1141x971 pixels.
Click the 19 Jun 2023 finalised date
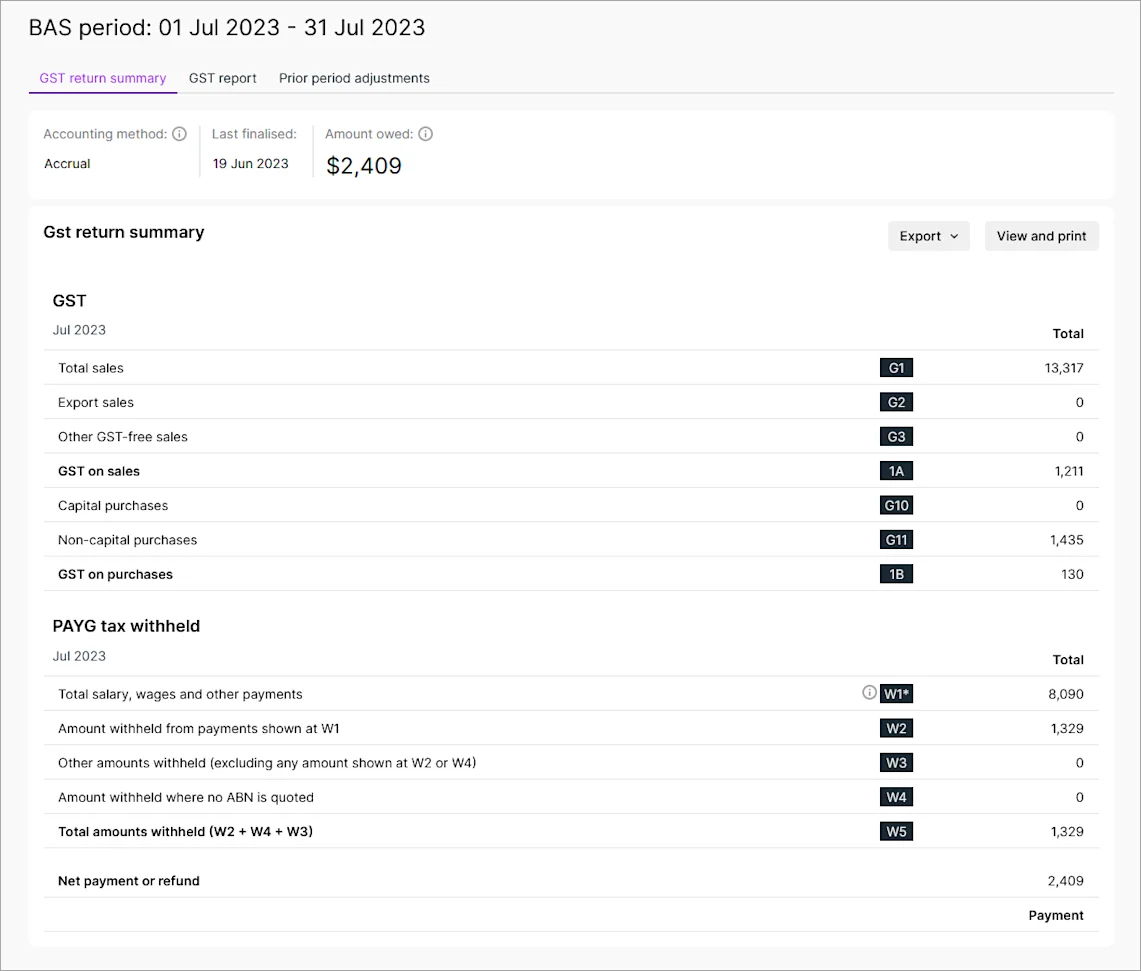click(250, 164)
